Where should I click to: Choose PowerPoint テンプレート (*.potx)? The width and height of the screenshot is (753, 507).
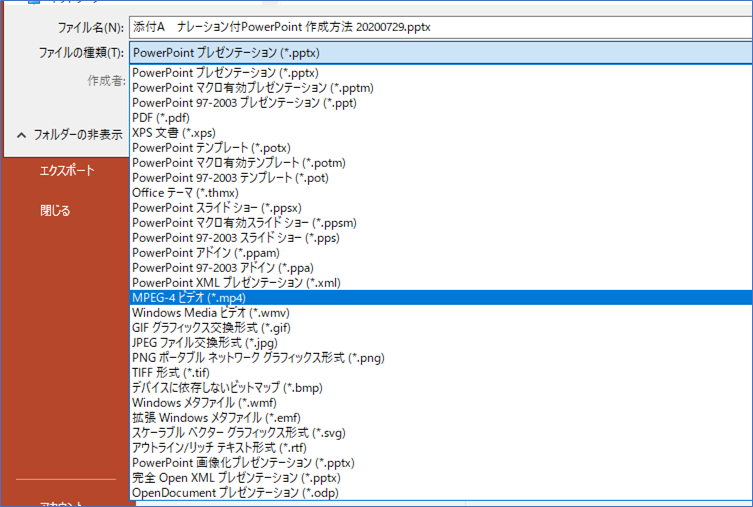pos(441,148)
